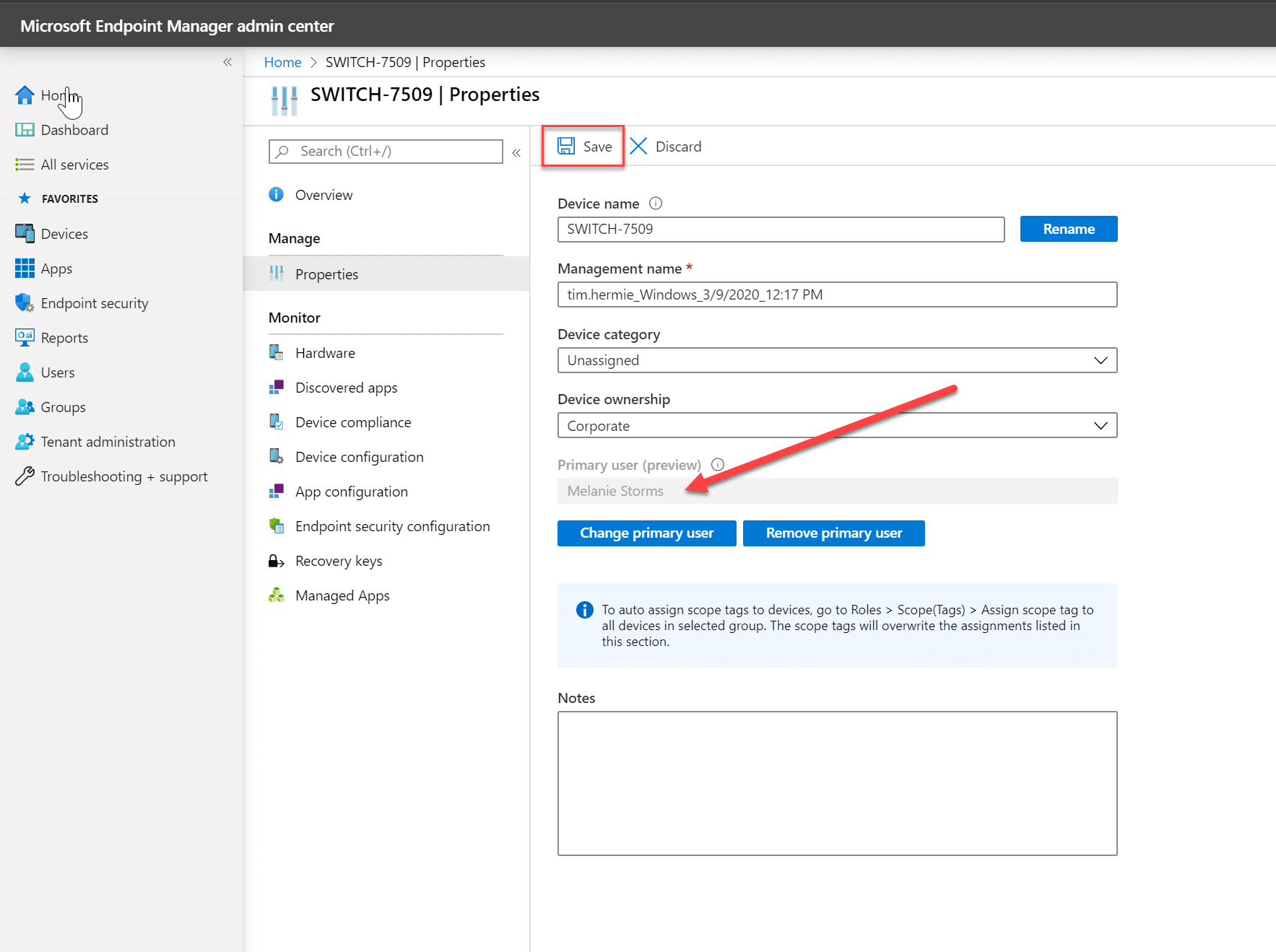Image resolution: width=1276 pixels, height=952 pixels.
Task: Click the SWITCH-7509 page title icon
Action: 285,100
